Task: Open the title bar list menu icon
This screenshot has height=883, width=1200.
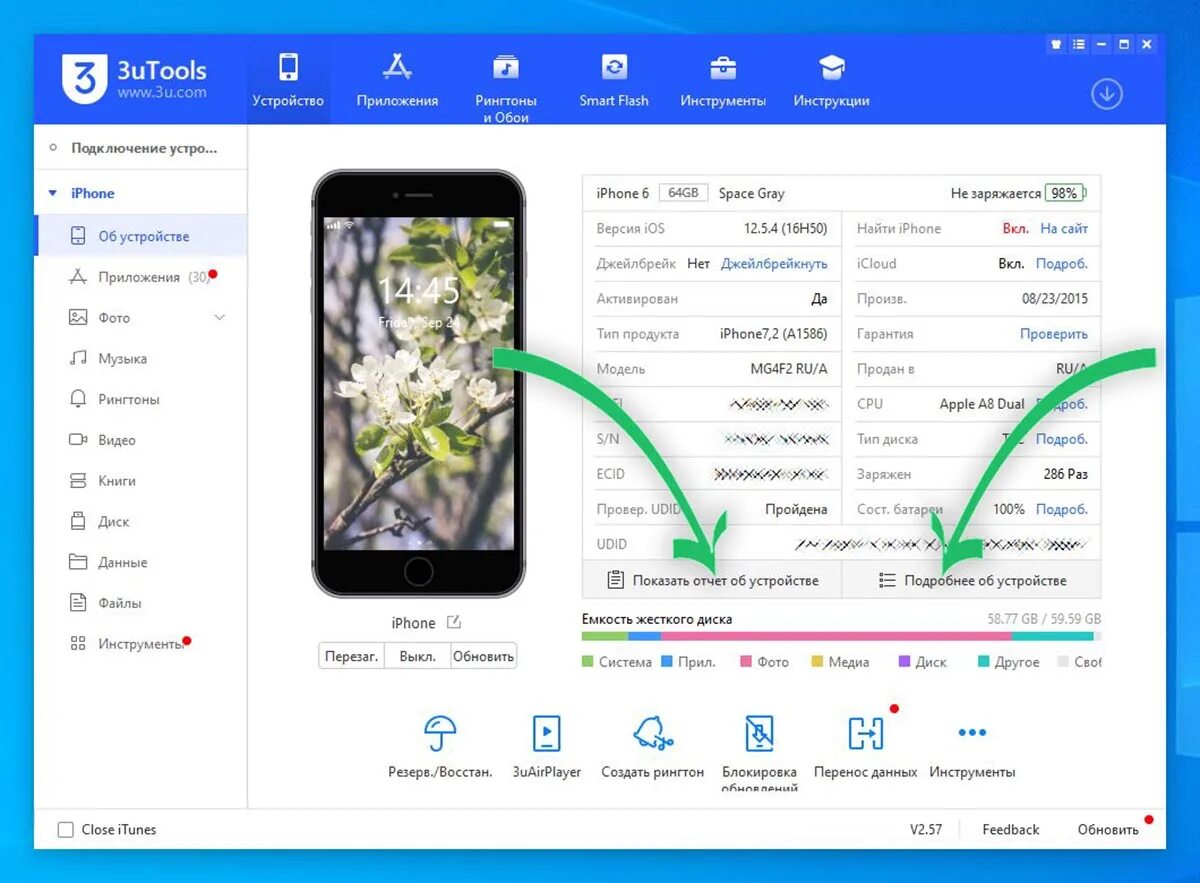Action: coord(1079,44)
